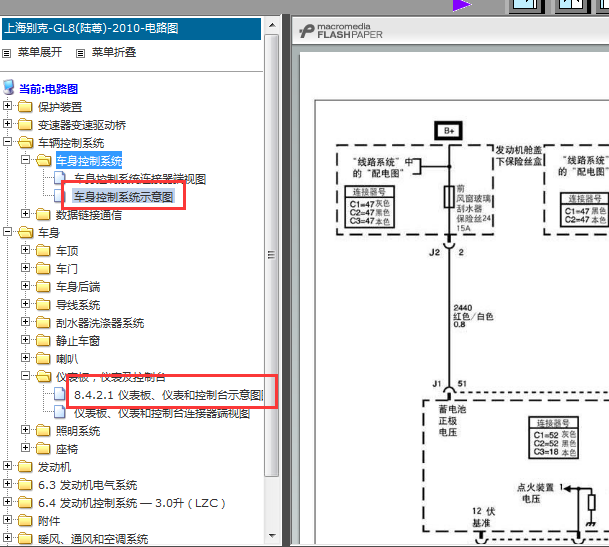Open 车身控制系统示意图 document
Screen dimensions: 609x547
(124, 197)
